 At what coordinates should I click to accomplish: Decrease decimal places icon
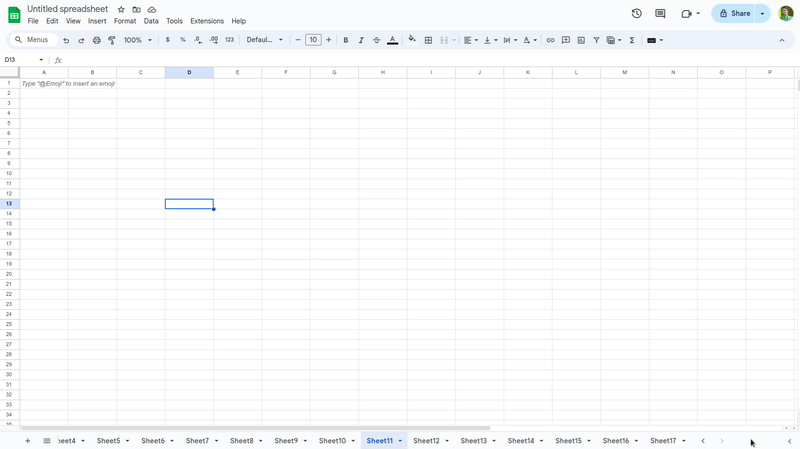coord(198,40)
